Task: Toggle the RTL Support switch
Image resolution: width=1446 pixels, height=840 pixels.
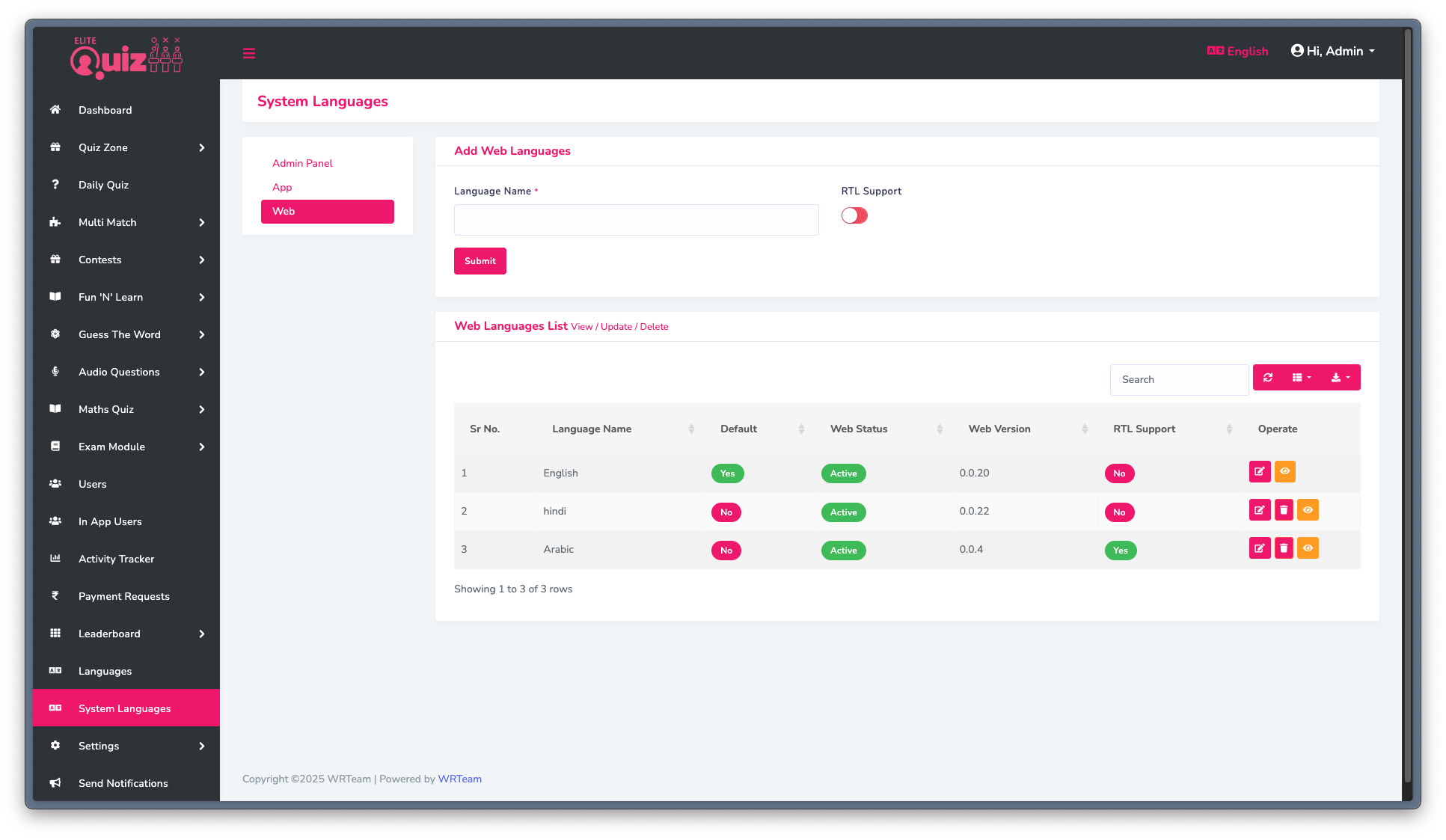Action: point(854,216)
